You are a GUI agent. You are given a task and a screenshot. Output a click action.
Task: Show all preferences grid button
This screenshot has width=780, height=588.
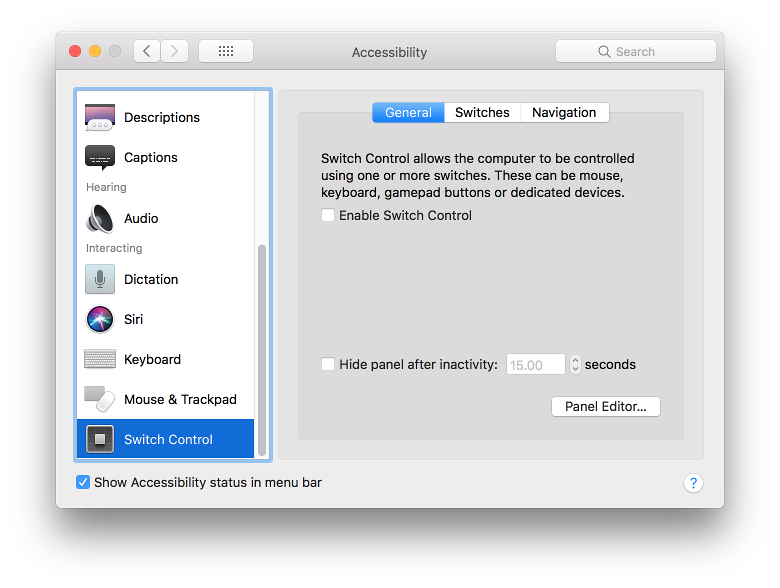(x=225, y=51)
